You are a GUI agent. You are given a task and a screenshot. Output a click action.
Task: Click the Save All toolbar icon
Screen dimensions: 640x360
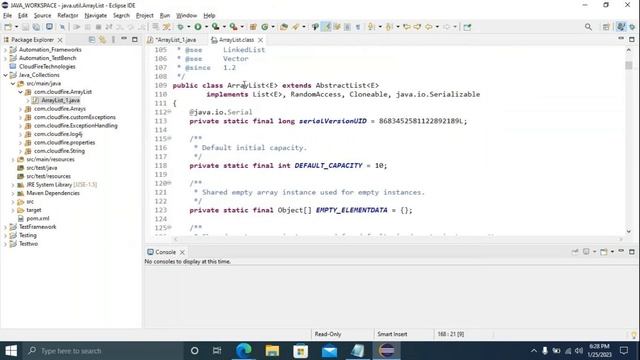click(x=36, y=27)
